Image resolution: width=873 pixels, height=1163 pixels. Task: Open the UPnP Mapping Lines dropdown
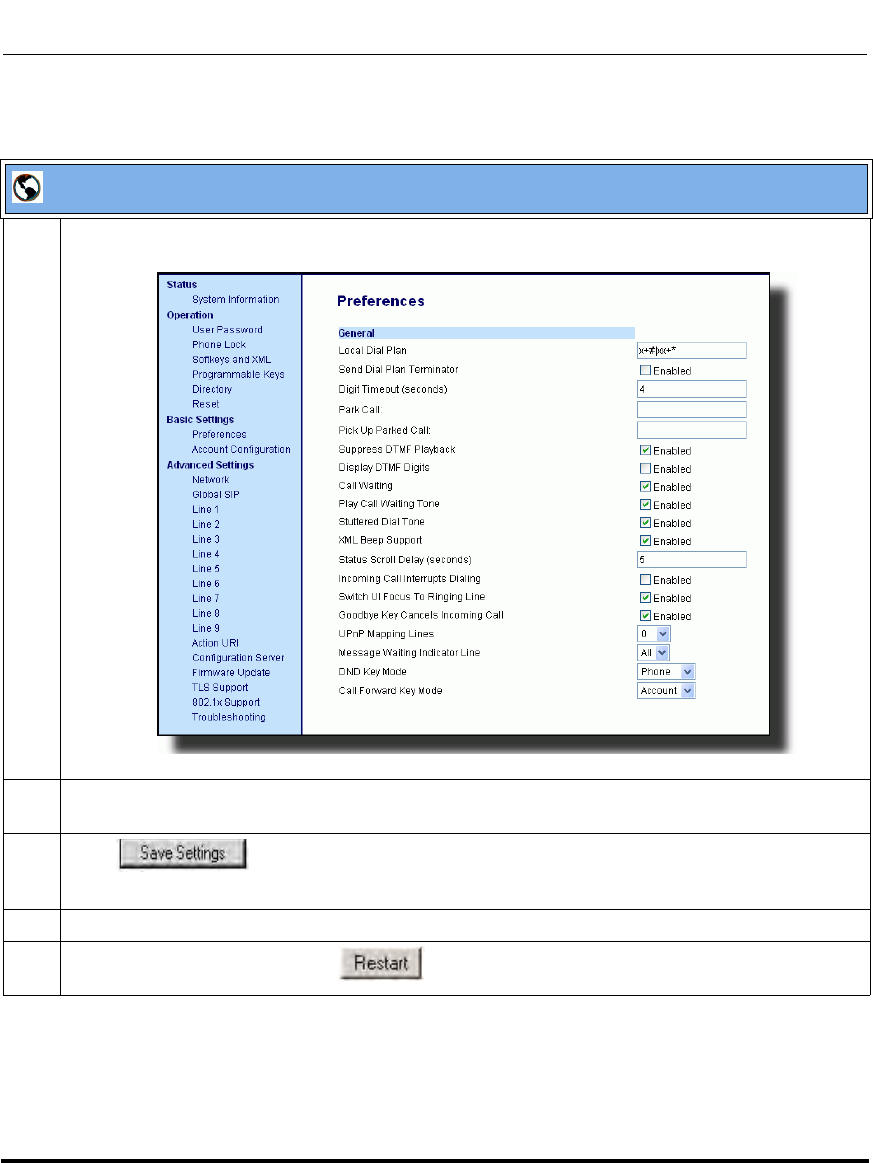coord(653,634)
